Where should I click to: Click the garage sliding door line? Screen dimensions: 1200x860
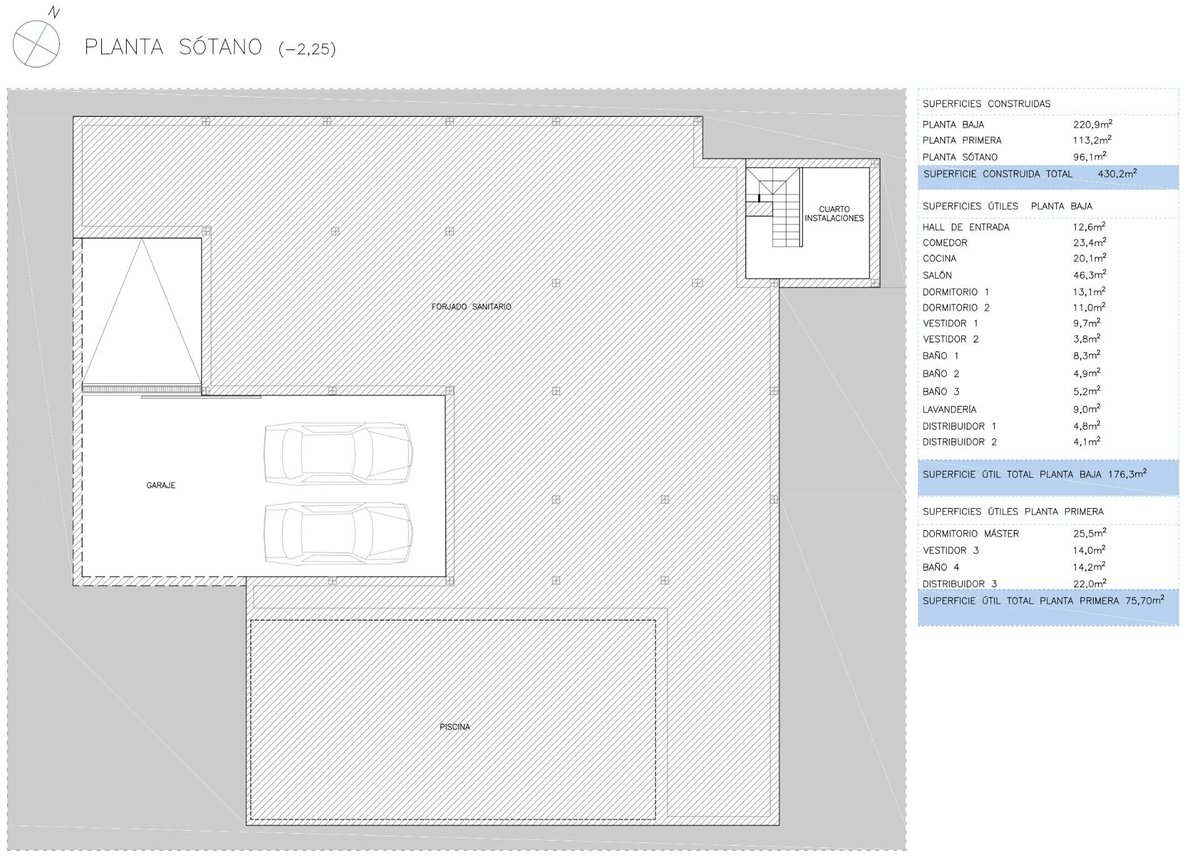[200, 397]
